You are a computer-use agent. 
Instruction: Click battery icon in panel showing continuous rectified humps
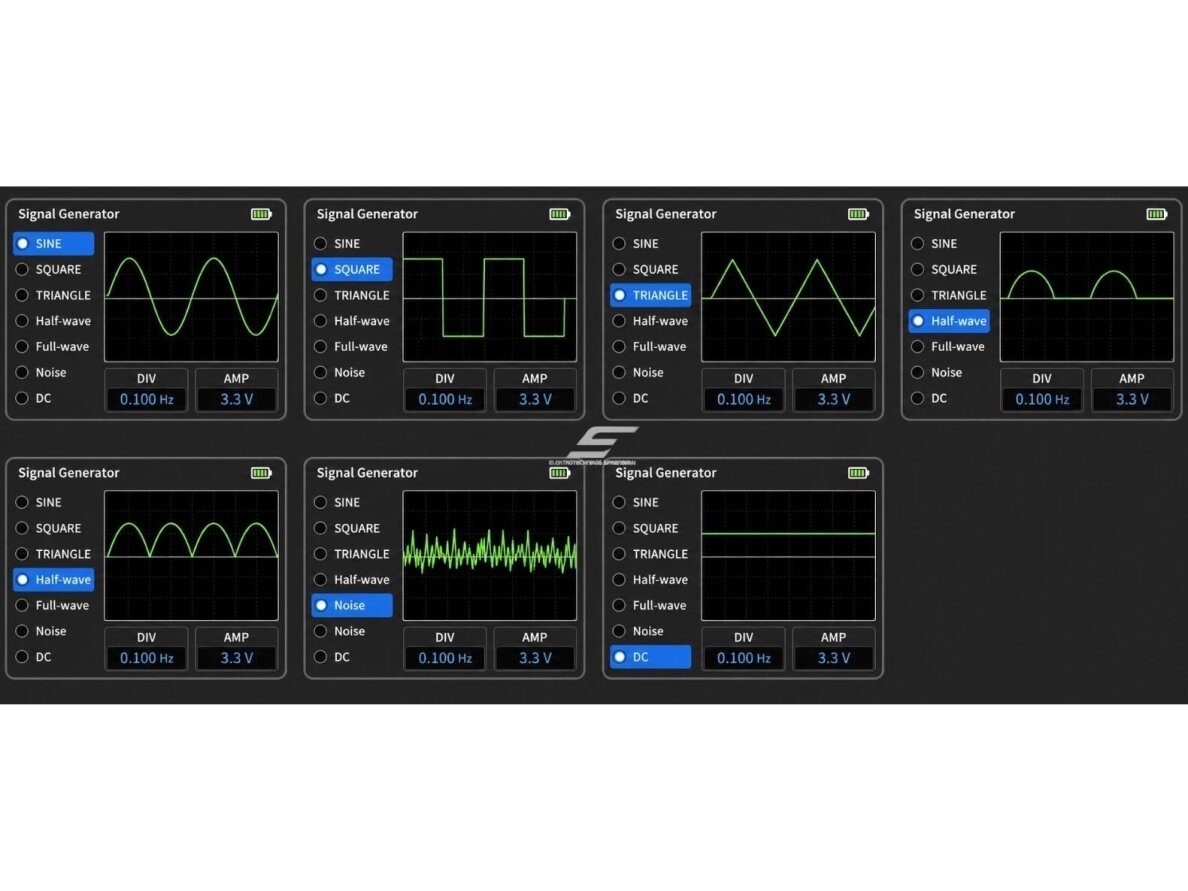click(x=261, y=473)
